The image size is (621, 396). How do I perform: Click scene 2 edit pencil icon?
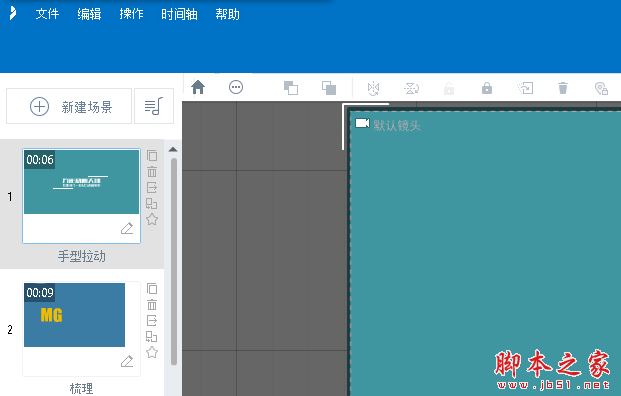tap(127, 362)
